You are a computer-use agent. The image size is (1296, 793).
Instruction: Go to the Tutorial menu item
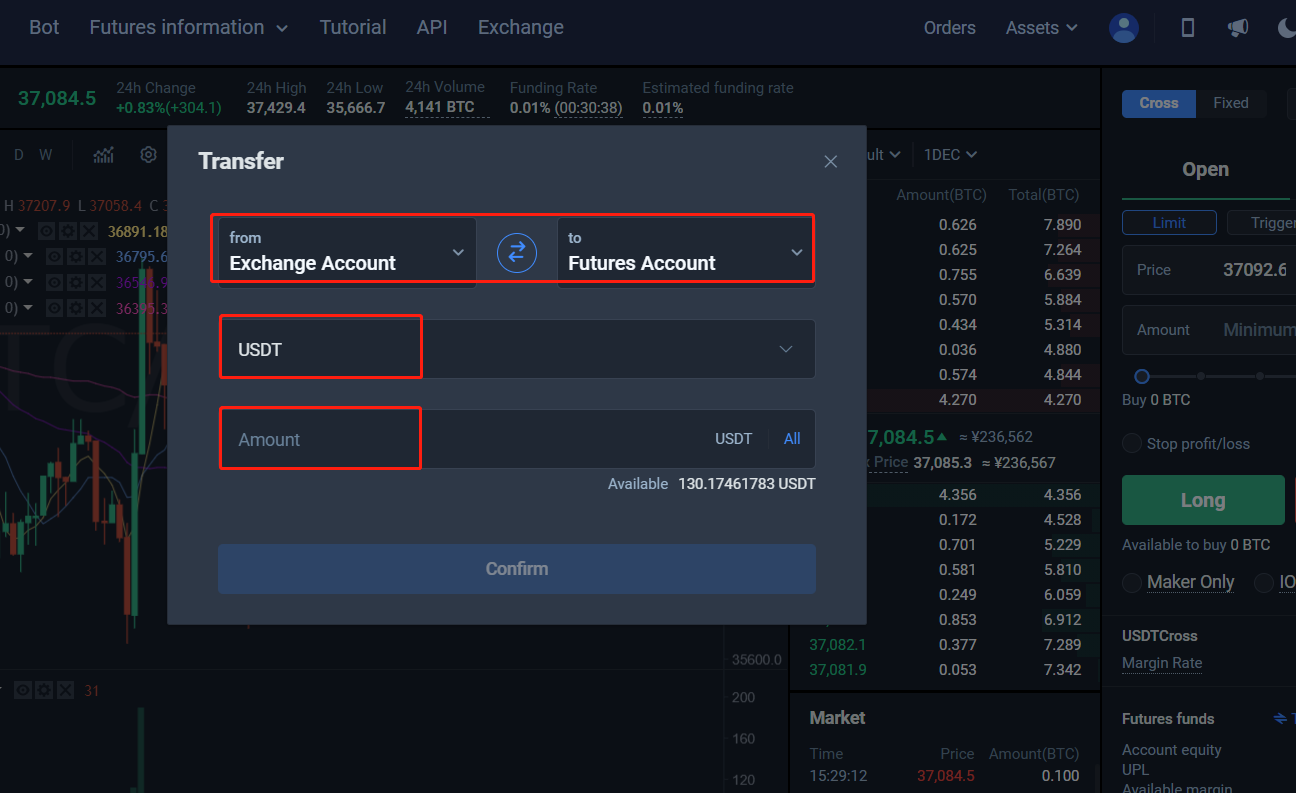click(x=353, y=28)
